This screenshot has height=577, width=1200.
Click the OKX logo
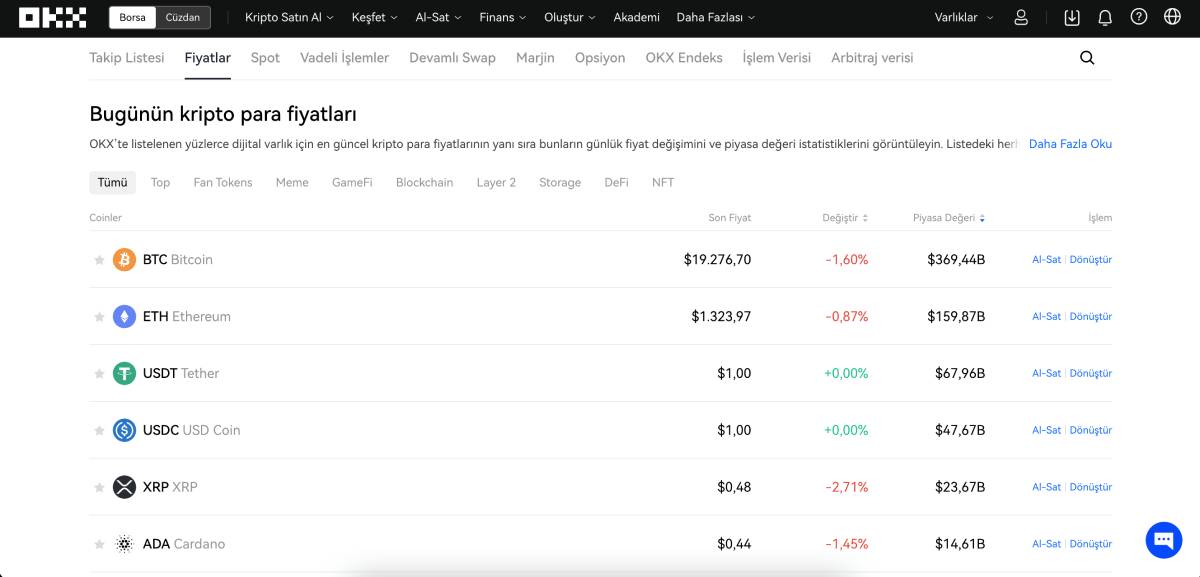tap(55, 17)
